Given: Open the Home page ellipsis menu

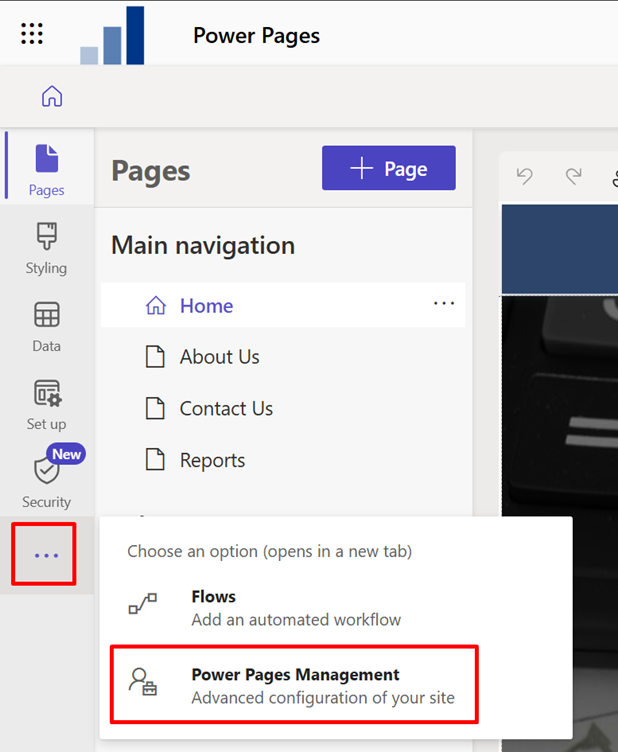Looking at the screenshot, I should click(x=444, y=304).
